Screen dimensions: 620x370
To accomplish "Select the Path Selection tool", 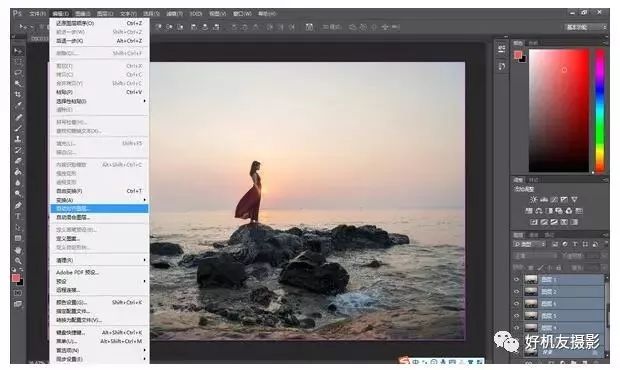I will click(x=18, y=228).
